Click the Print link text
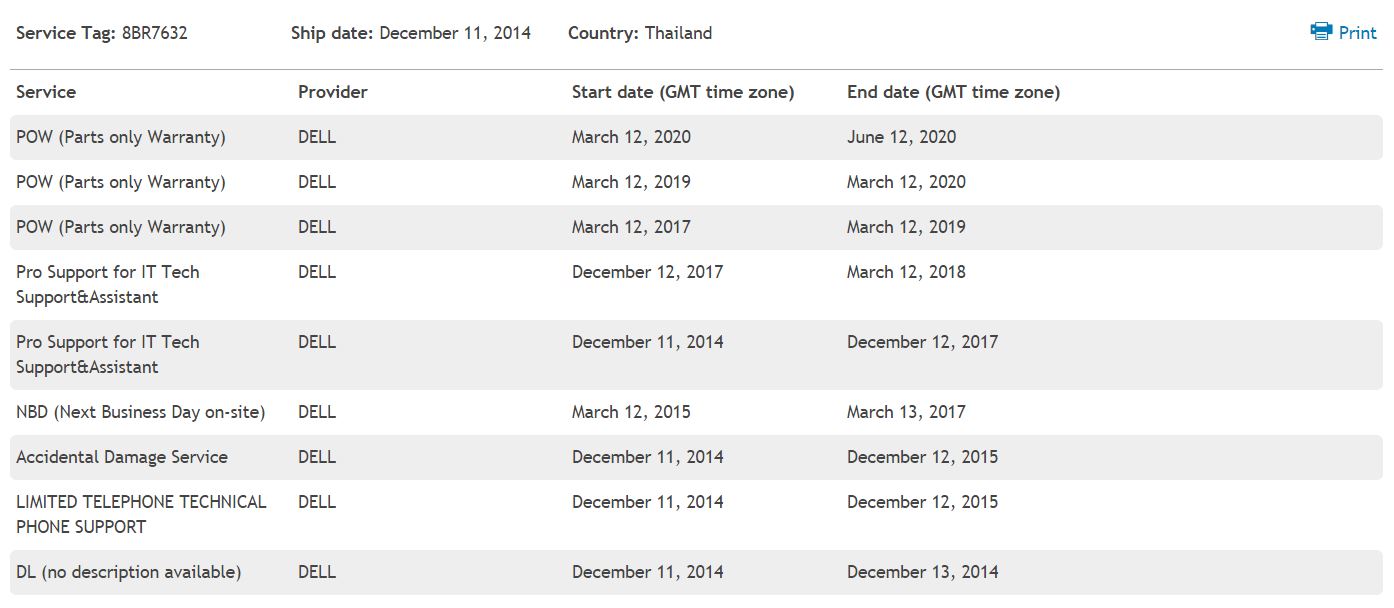The width and height of the screenshot is (1394, 608). pyautogui.click(x=1357, y=33)
